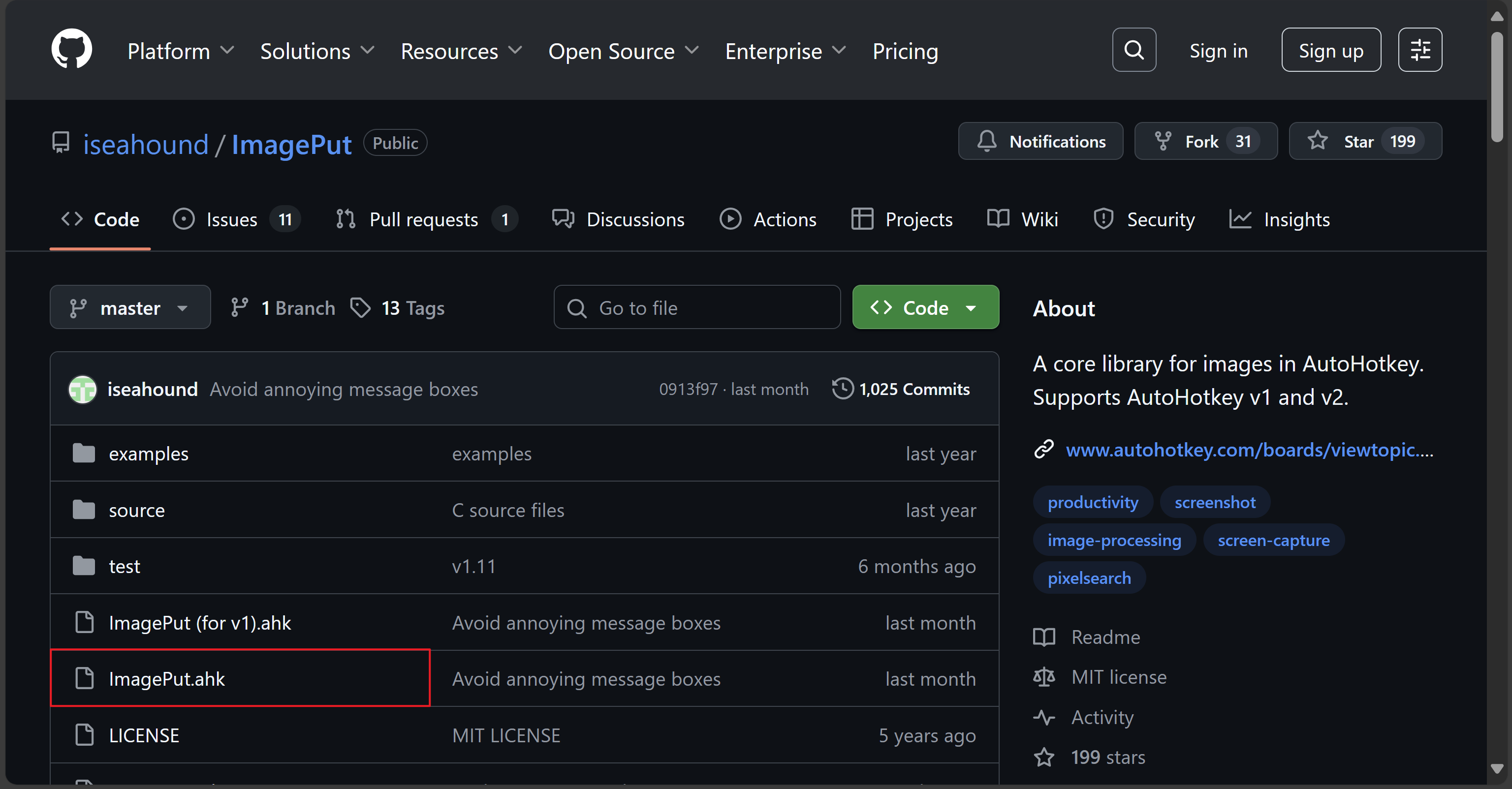The height and width of the screenshot is (789, 1512).
Task: Expand the Solutions menu
Action: pos(317,51)
